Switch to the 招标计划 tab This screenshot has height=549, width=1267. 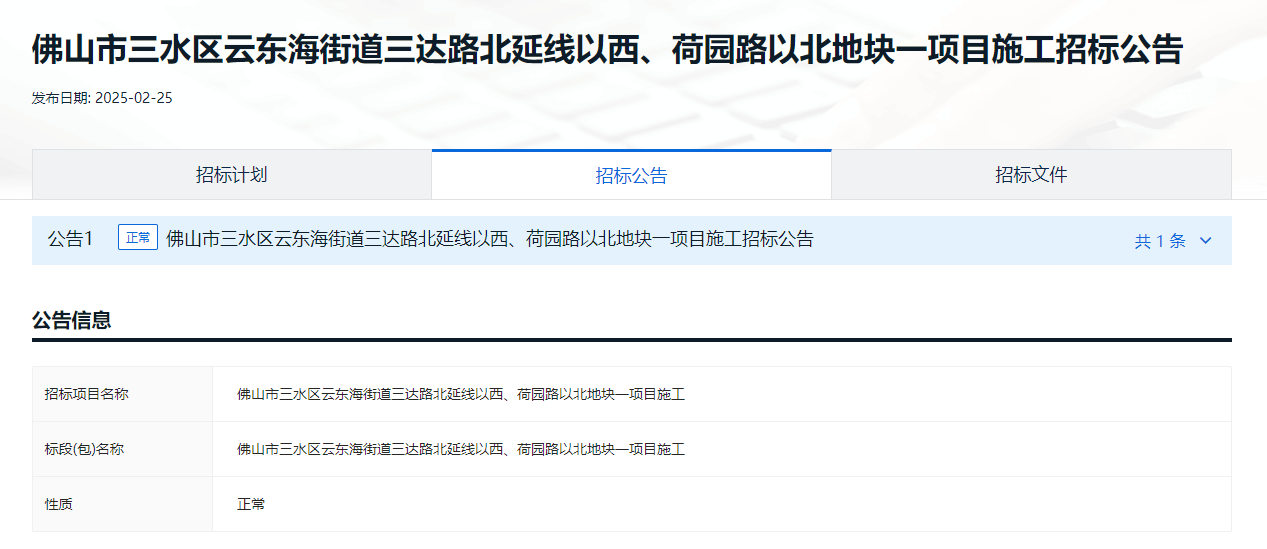tap(232, 175)
